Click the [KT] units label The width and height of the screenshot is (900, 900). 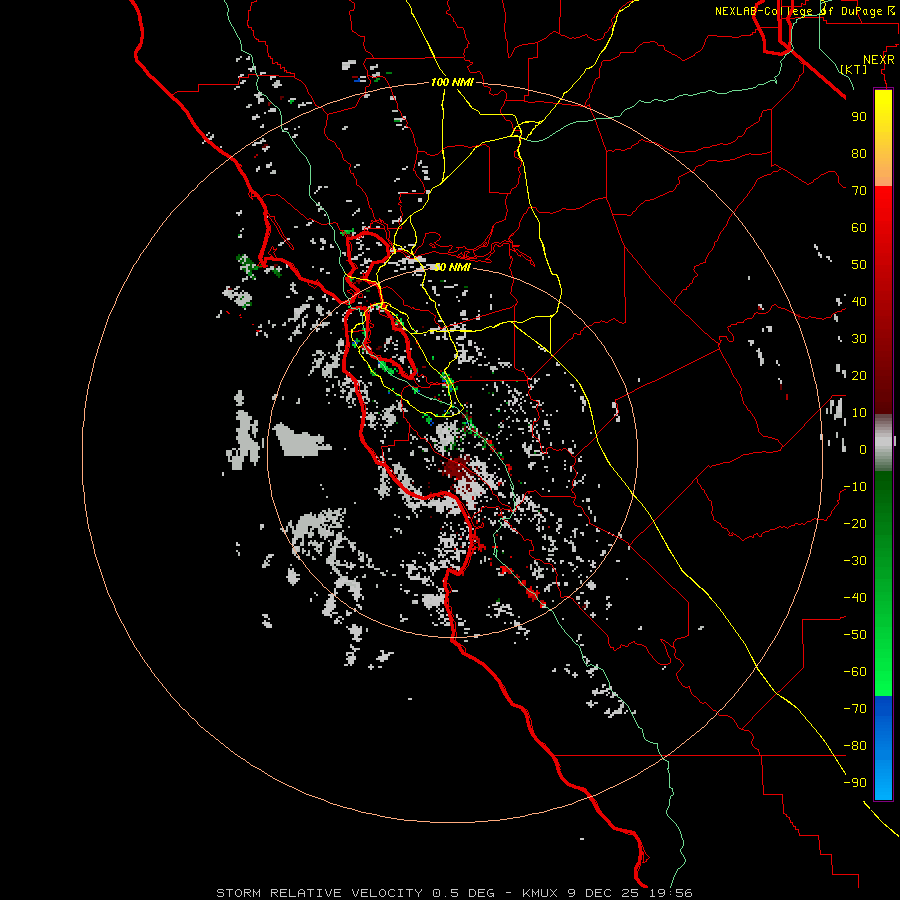click(x=854, y=69)
